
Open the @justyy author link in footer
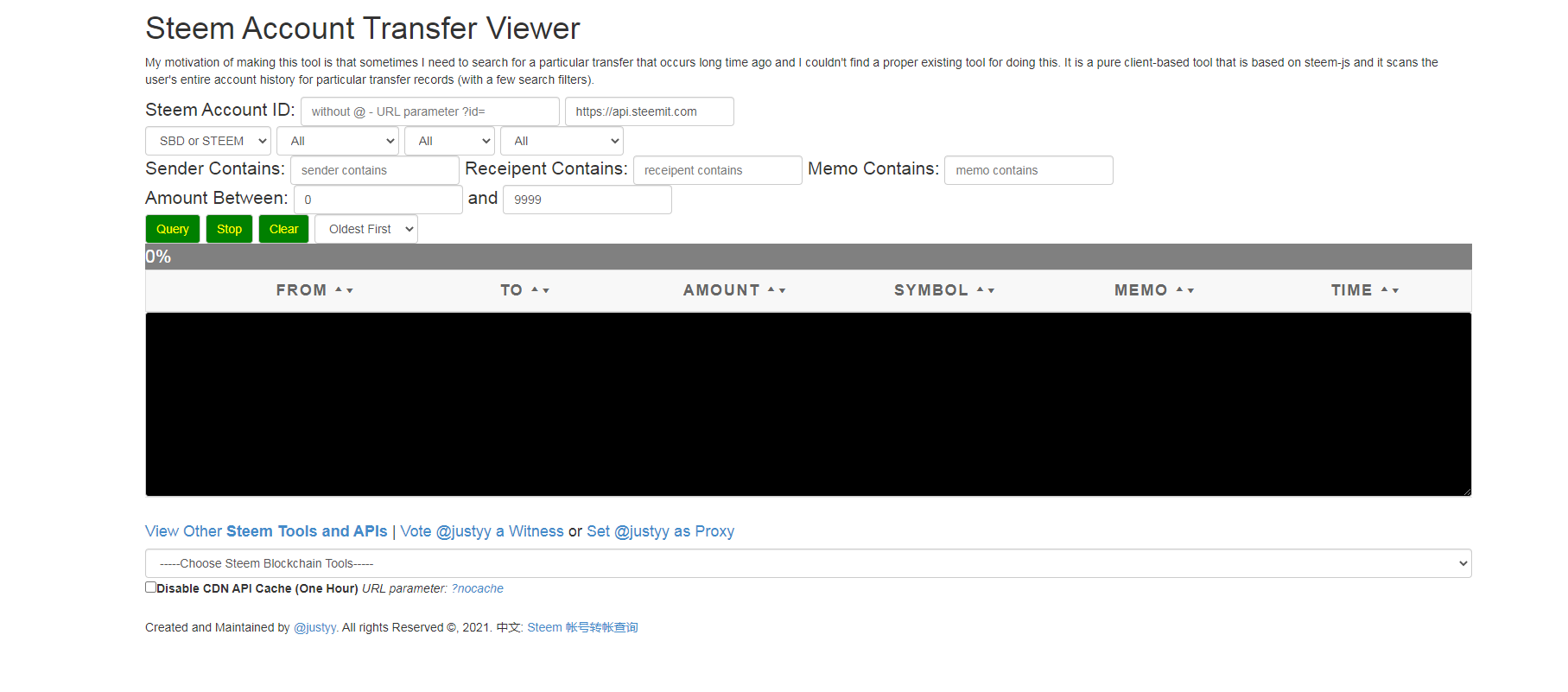click(x=314, y=627)
